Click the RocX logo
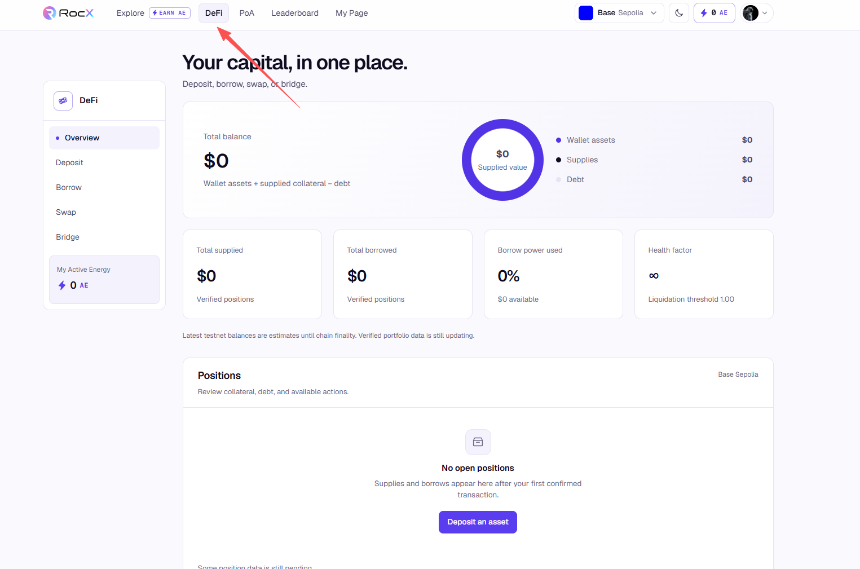 [x=68, y=13]
